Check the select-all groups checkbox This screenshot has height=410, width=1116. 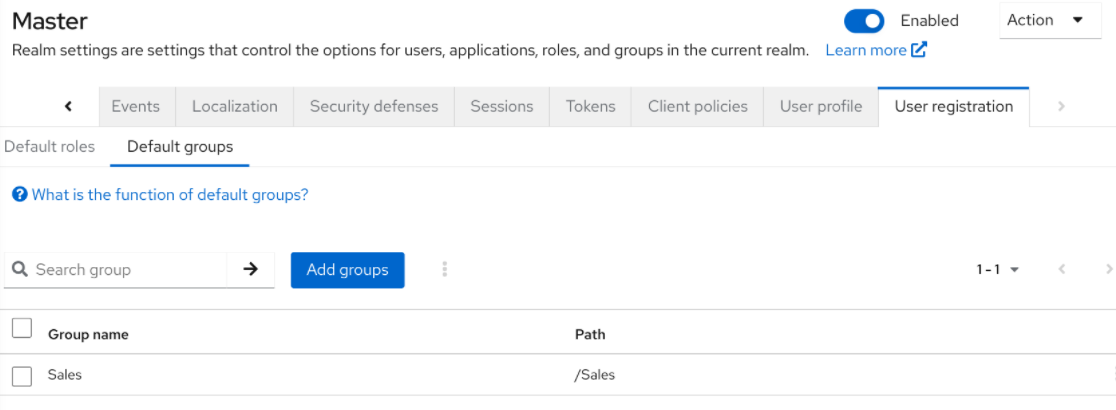[22, 329]
